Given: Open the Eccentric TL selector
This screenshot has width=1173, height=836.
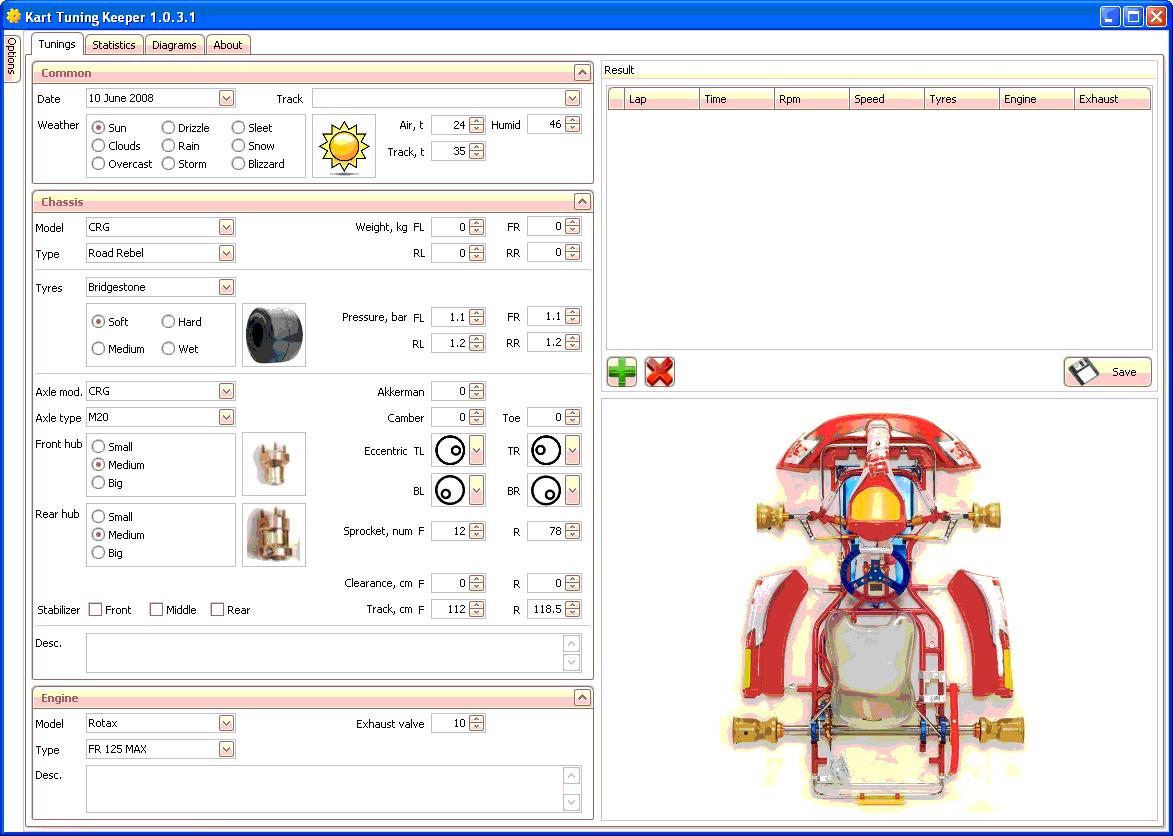Looking at the screenshot, I should point(476,451).
